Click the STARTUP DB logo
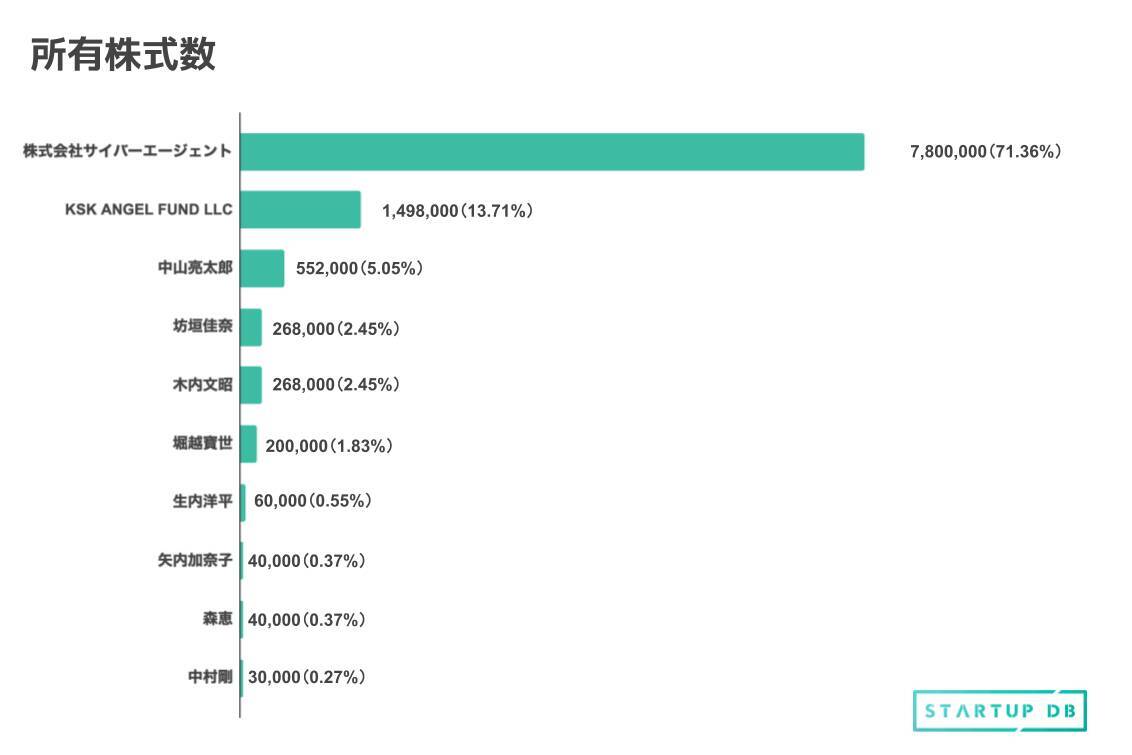Image resolution: width=1132 pixels, height=755 pixels. (x=999, y=711)
